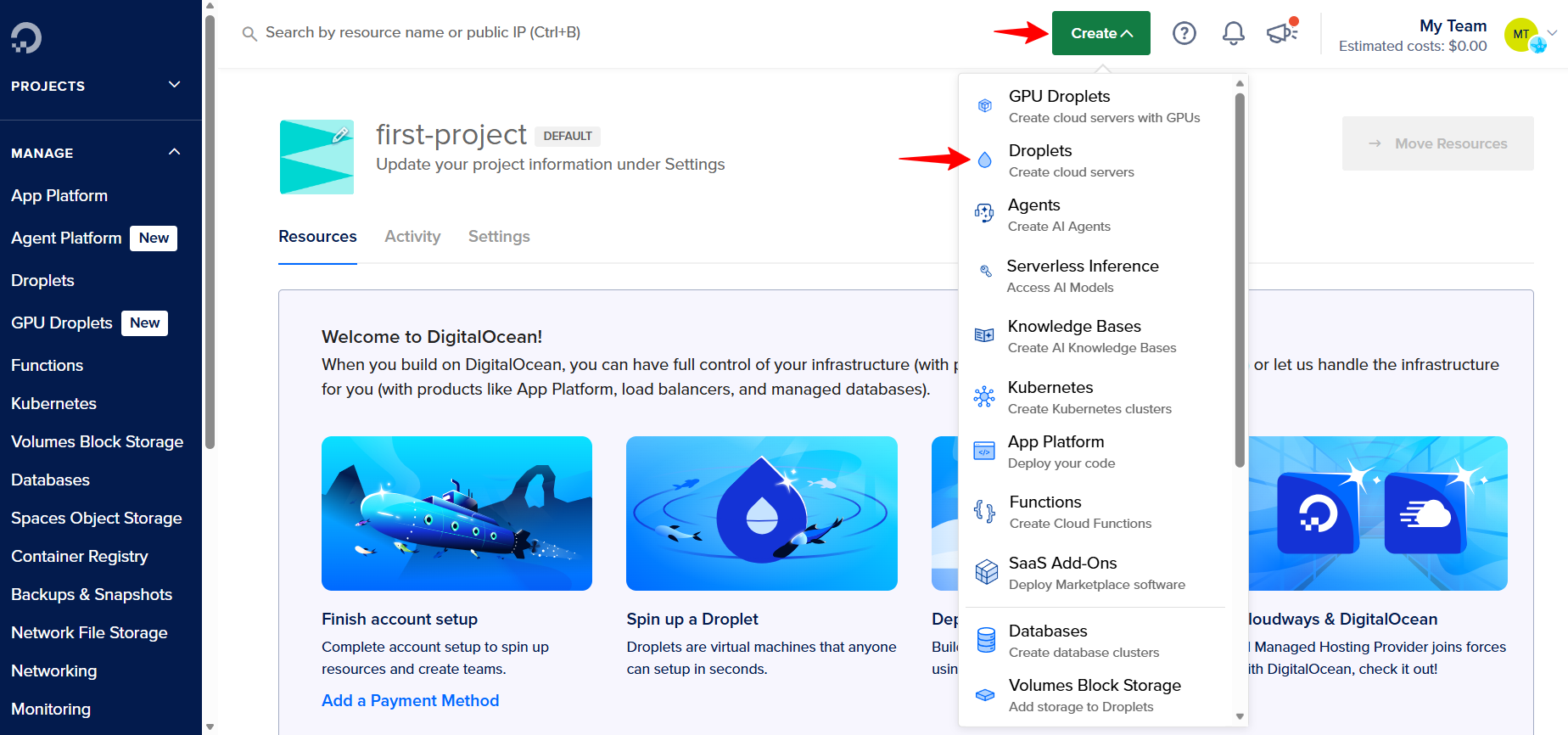The width and height of the screenshot is (1568, 735).
Task: Open Network File Storage in sidebar
Action: tap(89, 632)
